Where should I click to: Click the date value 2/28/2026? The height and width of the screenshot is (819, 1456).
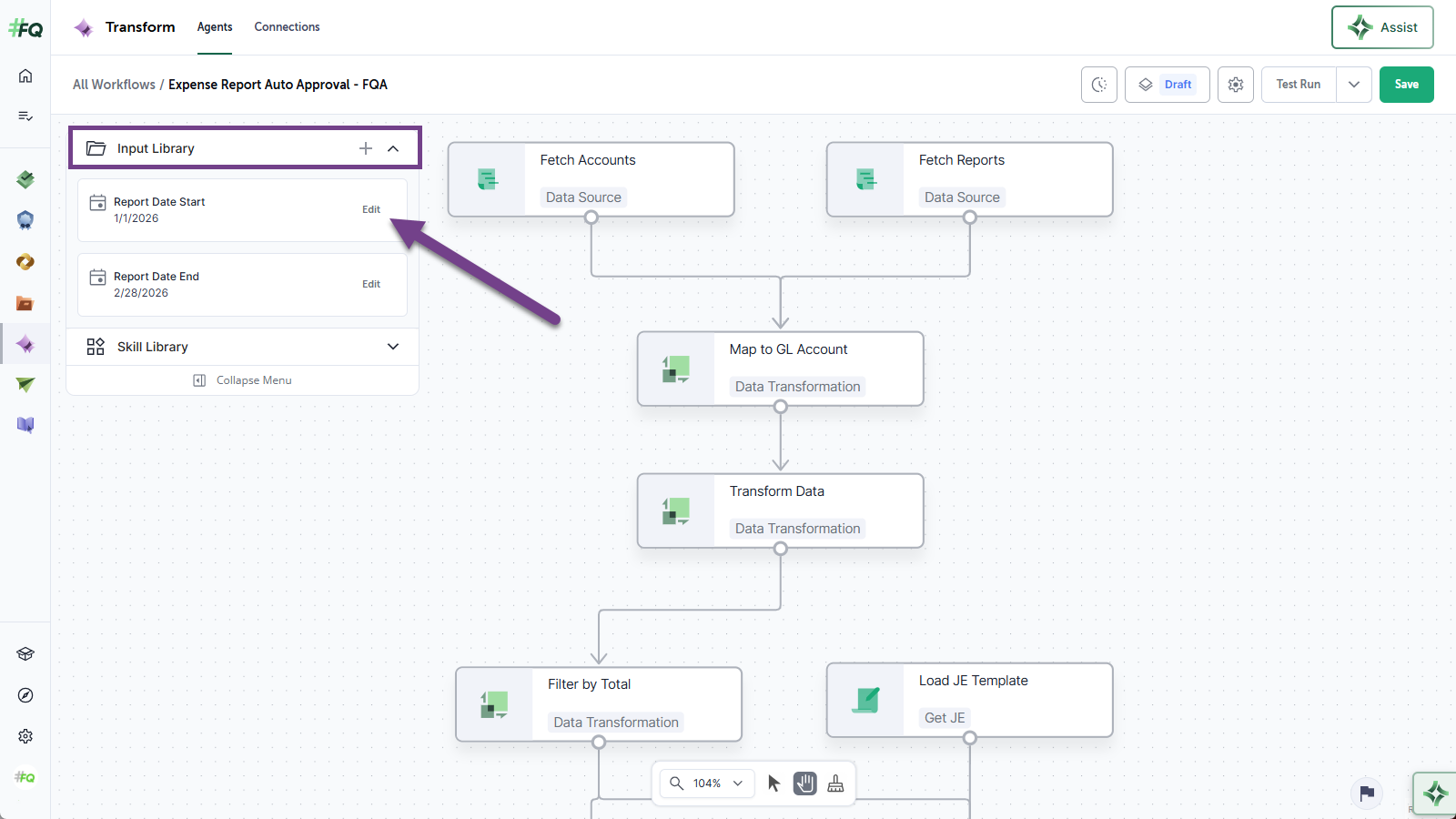[x=141, y=293]
